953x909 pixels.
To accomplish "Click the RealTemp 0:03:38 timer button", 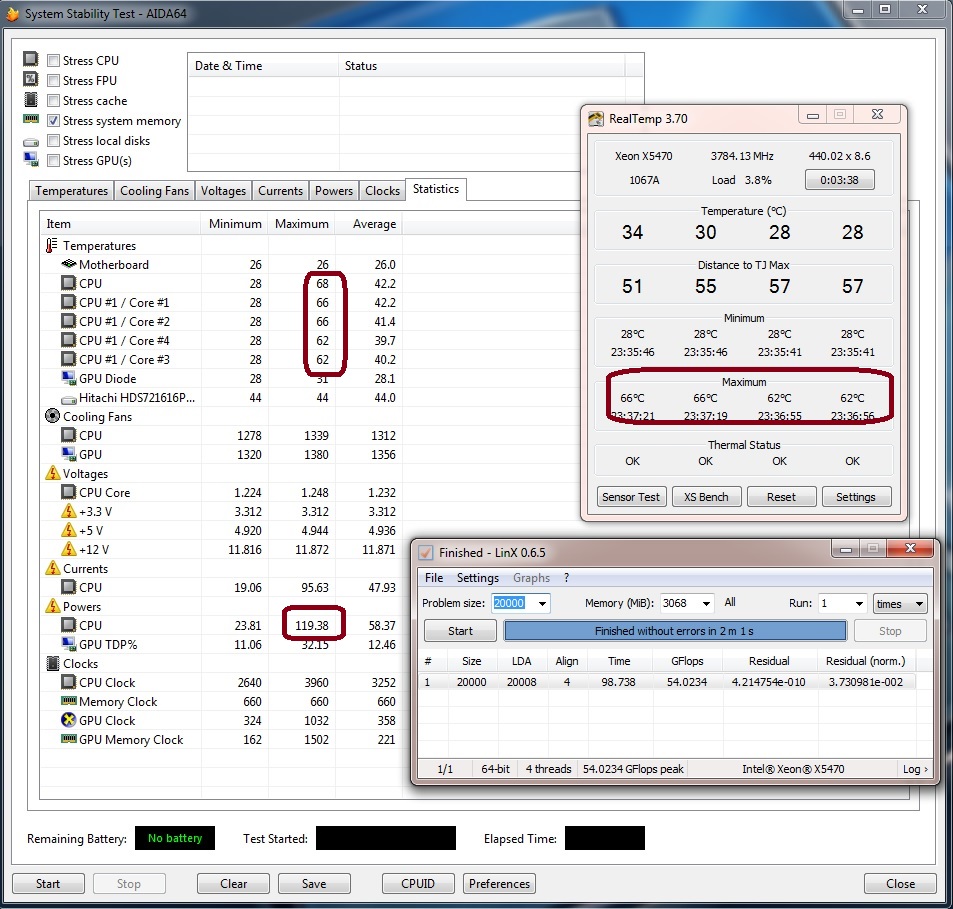I will tap(839, 180).
